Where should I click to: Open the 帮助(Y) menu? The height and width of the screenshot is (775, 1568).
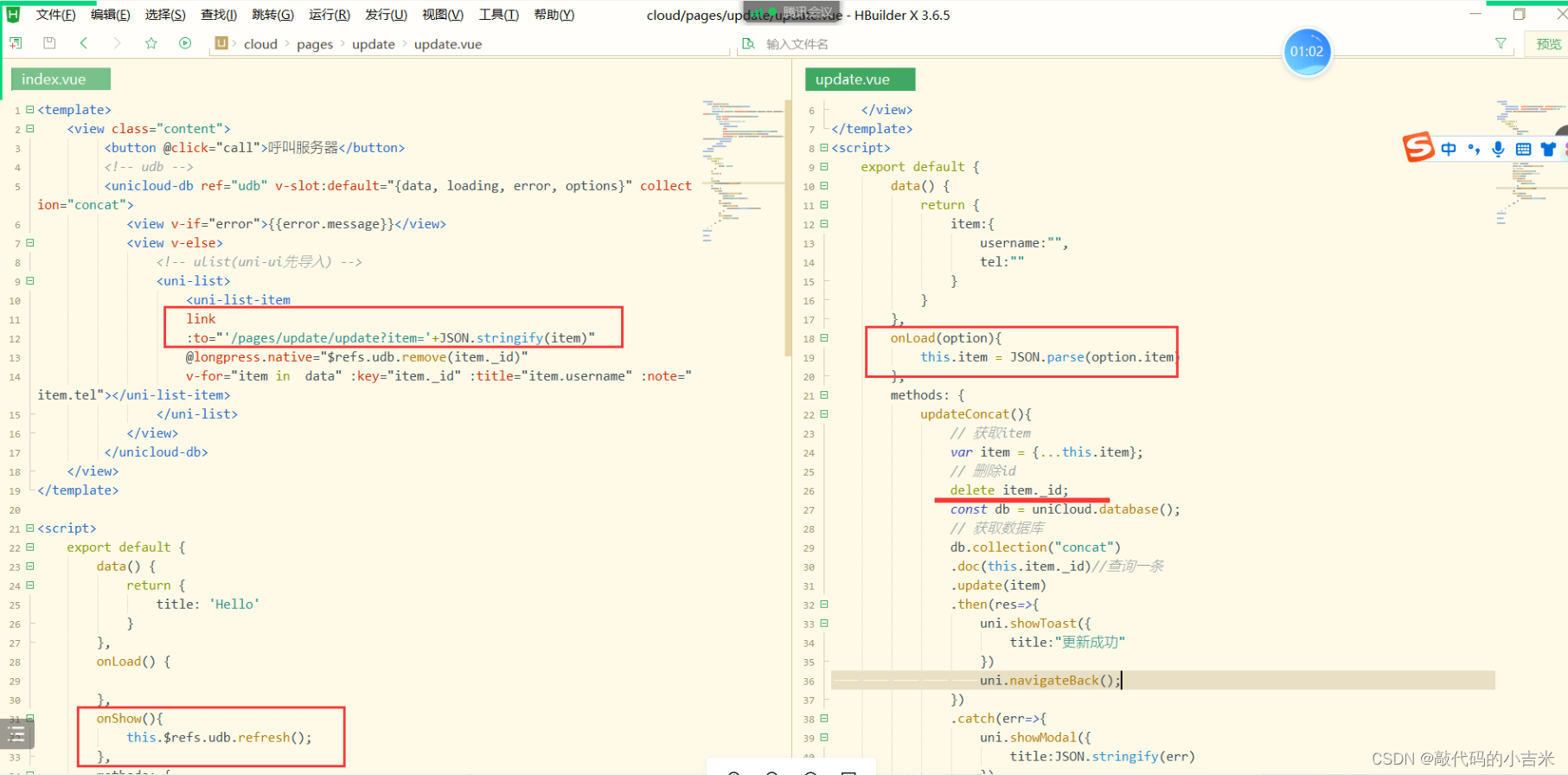point(554,15)
